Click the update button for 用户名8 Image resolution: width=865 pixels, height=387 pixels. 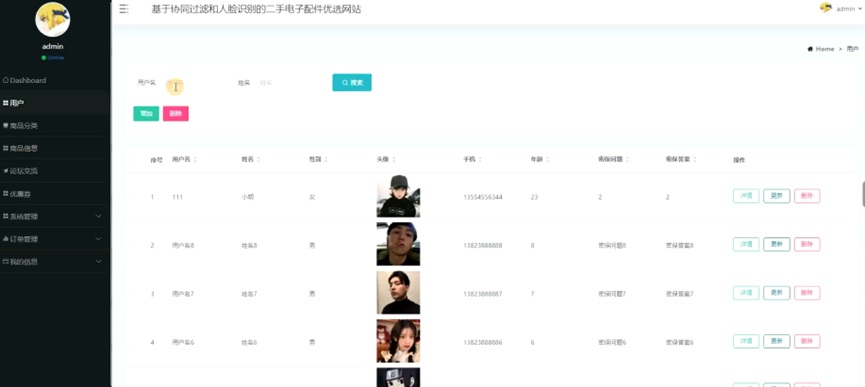[777, 245]
